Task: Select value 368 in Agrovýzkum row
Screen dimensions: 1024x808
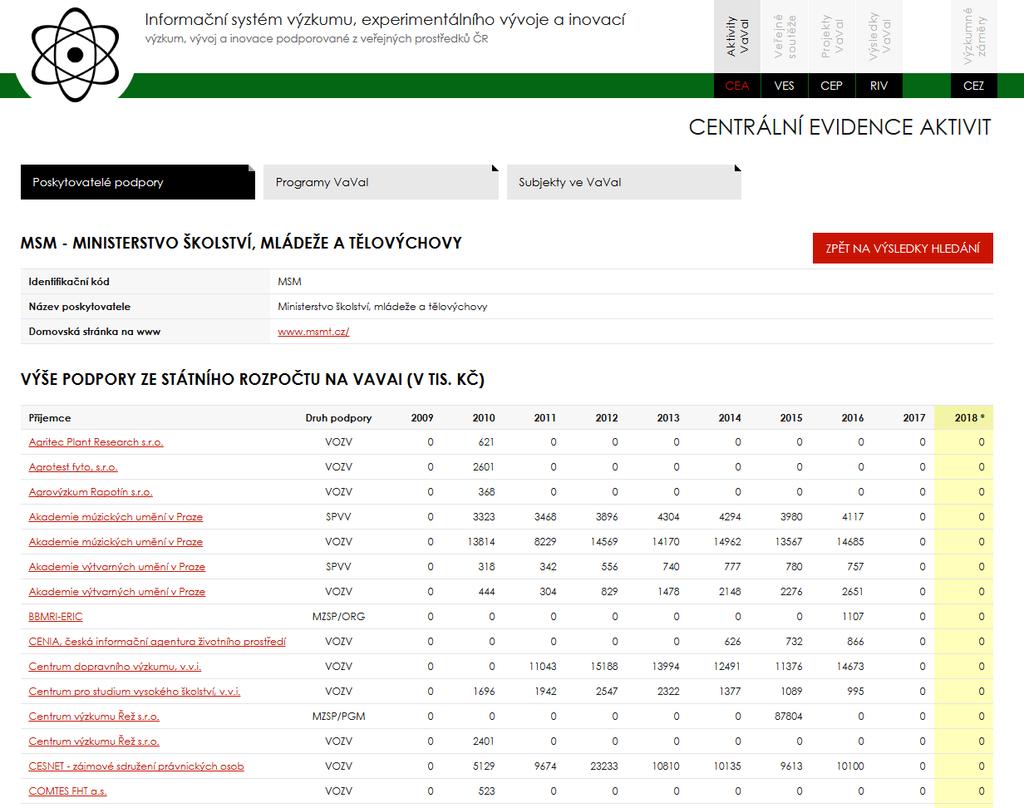Action: 486,492
